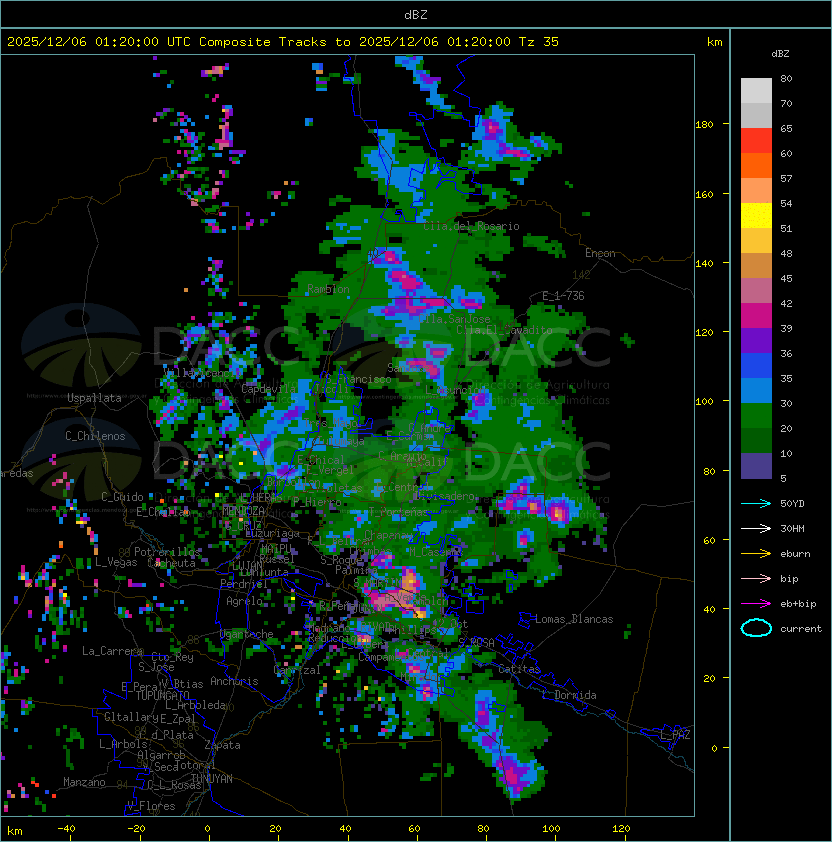Screen dimensions: 832x842
Task: Click the '180' tick on the right axis
Action: (704, 125)
